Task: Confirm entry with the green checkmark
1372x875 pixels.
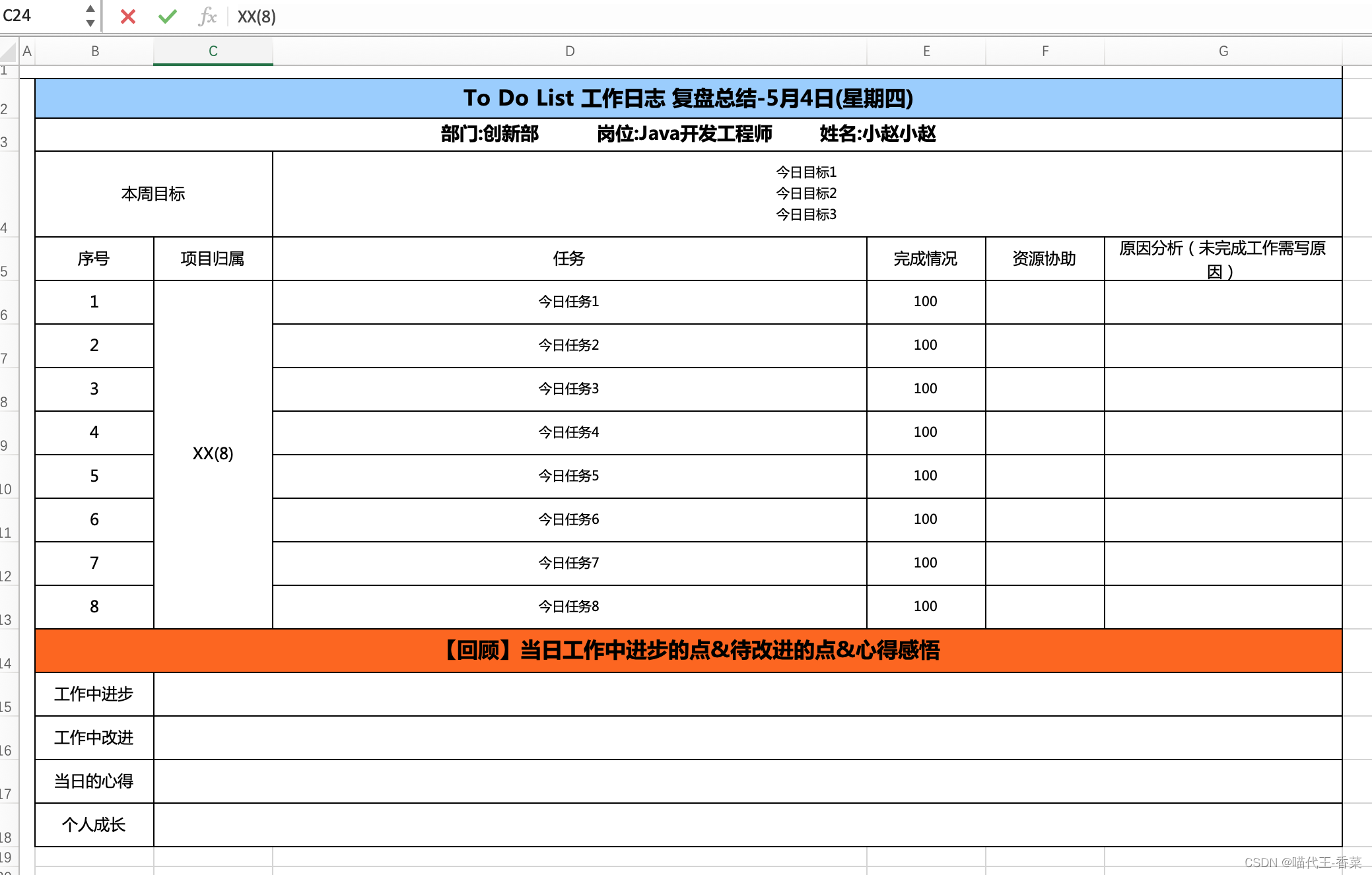Action: [168, 16]
